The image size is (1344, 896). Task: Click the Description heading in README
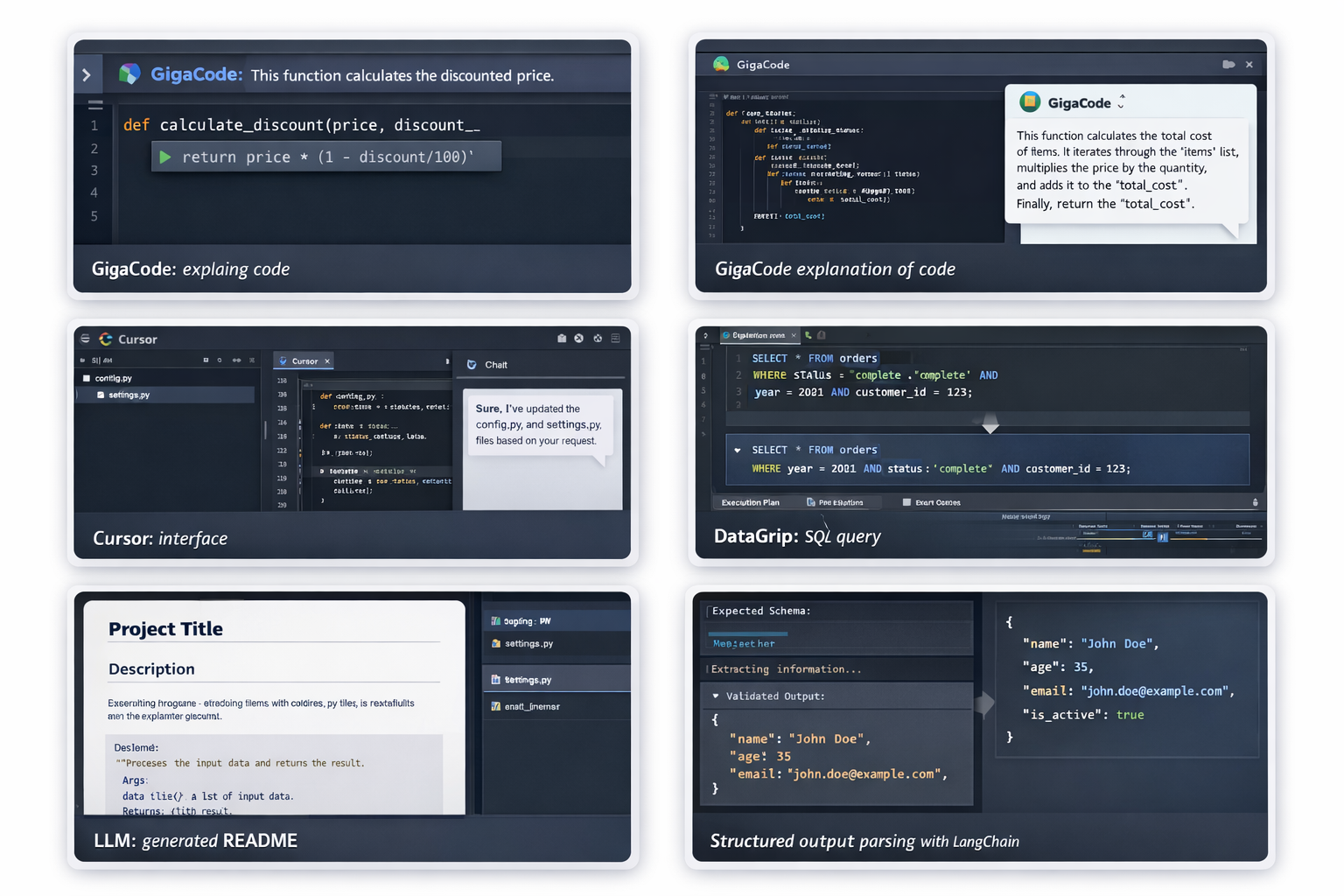coord(151,668)
